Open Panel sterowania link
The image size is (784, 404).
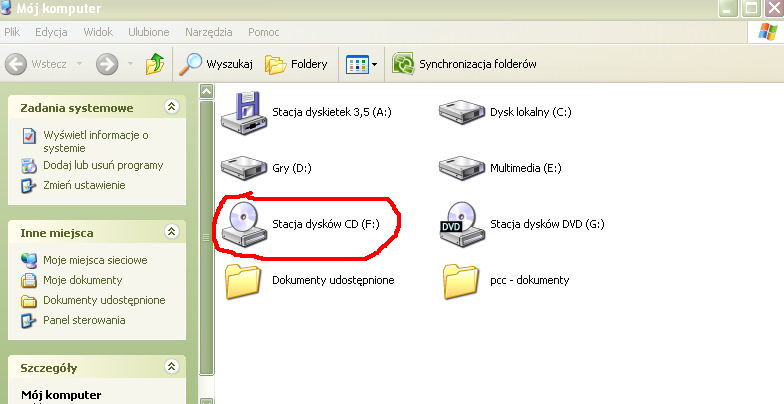pyautogui.click(x=84, y=320)
